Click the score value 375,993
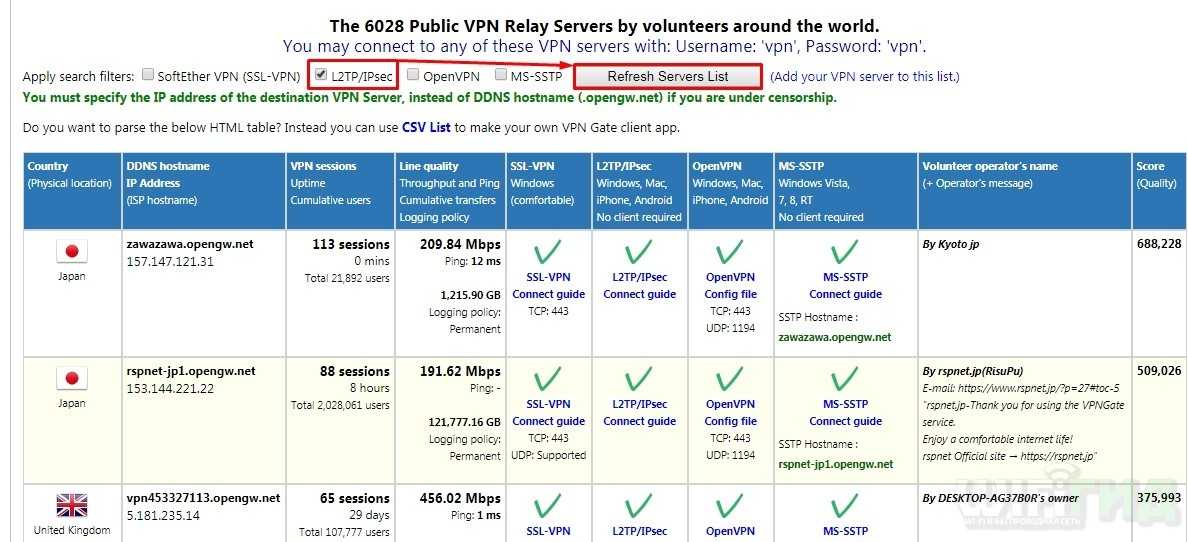This screenshot has height=542, width=1188. point(1159,498)
